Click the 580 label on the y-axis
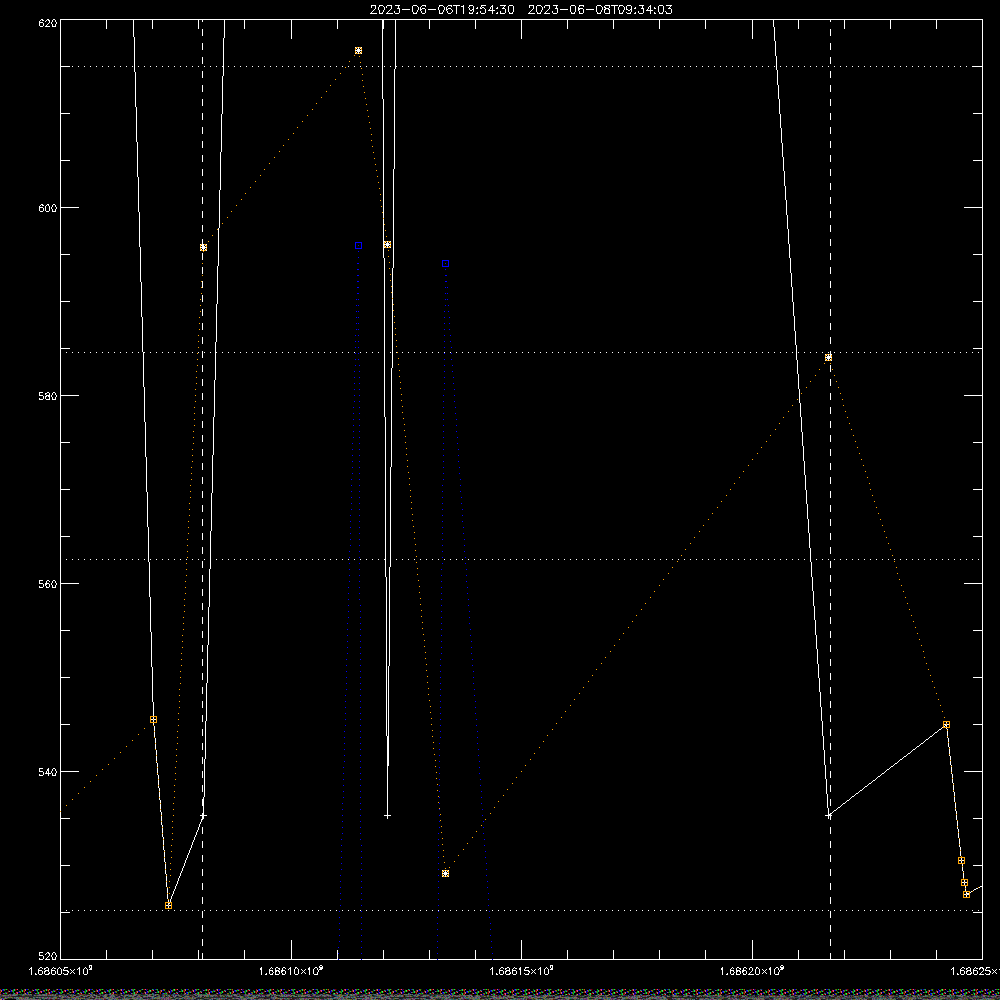 [x=48, y=396]
